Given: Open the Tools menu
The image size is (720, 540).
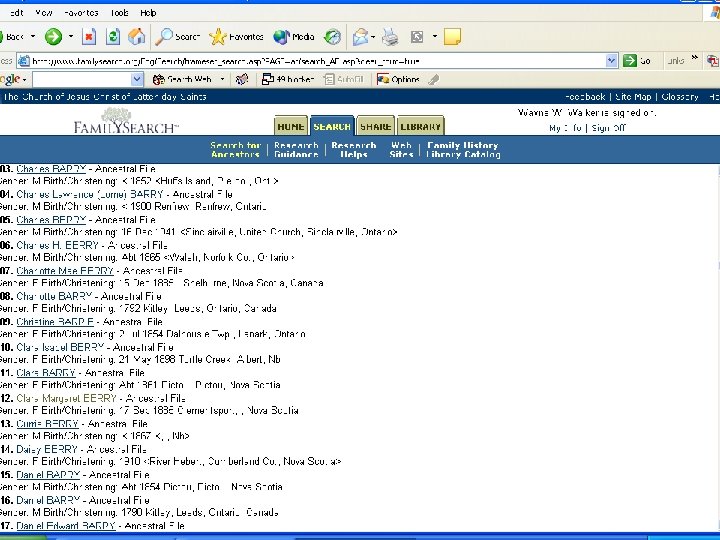Looking at the screenshot, I should pyautogui.click(x=119, y=13).
